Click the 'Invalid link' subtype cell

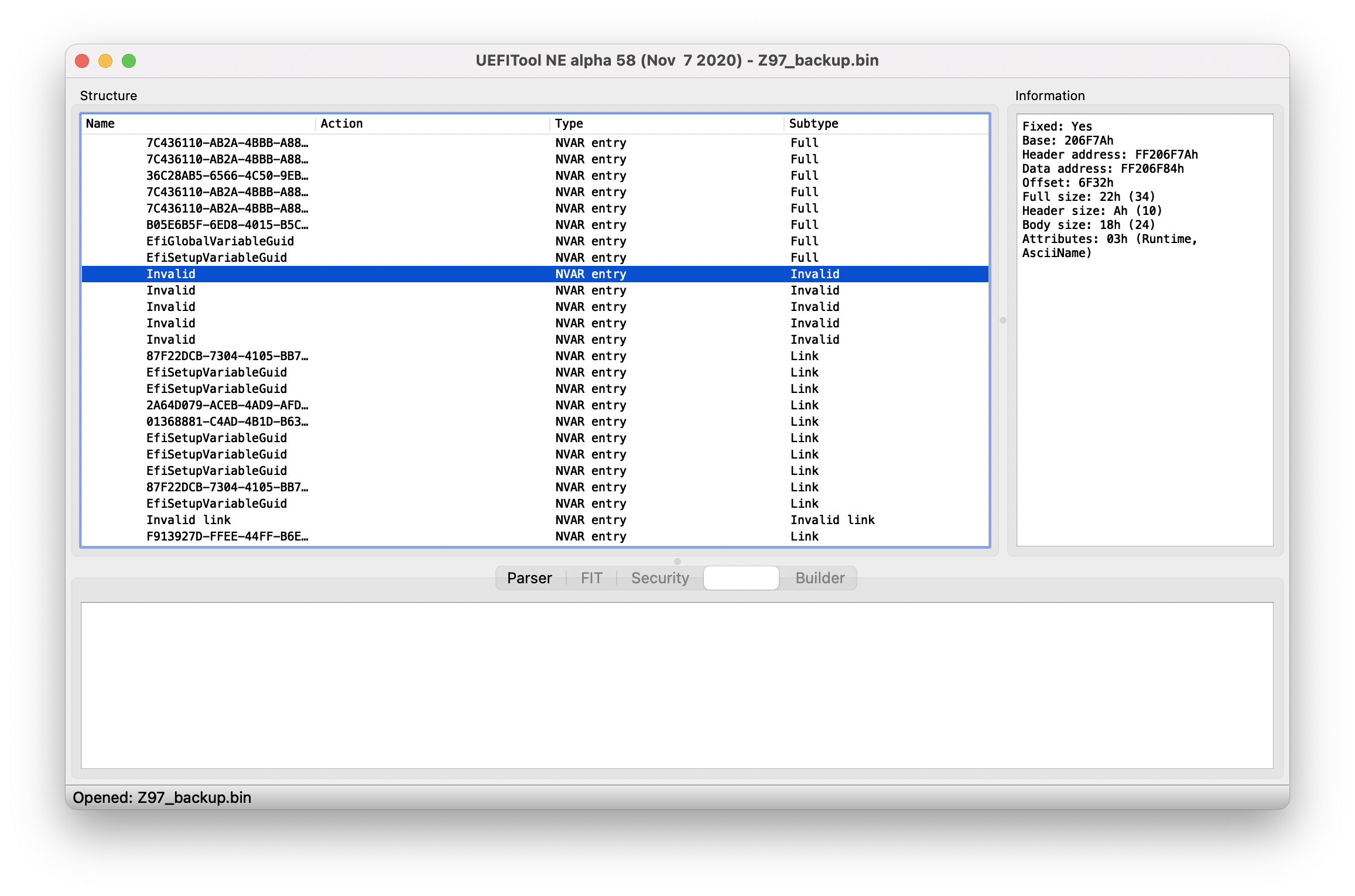click(x=833, y=520)
